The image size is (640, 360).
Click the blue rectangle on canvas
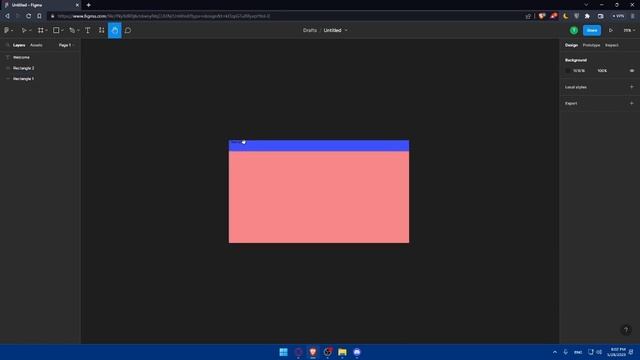click(x=319, y=146)
